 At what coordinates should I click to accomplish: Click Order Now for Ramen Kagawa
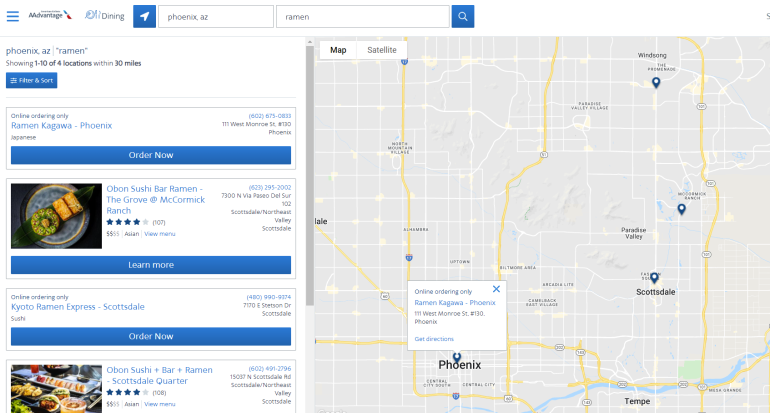coord(150,155)
